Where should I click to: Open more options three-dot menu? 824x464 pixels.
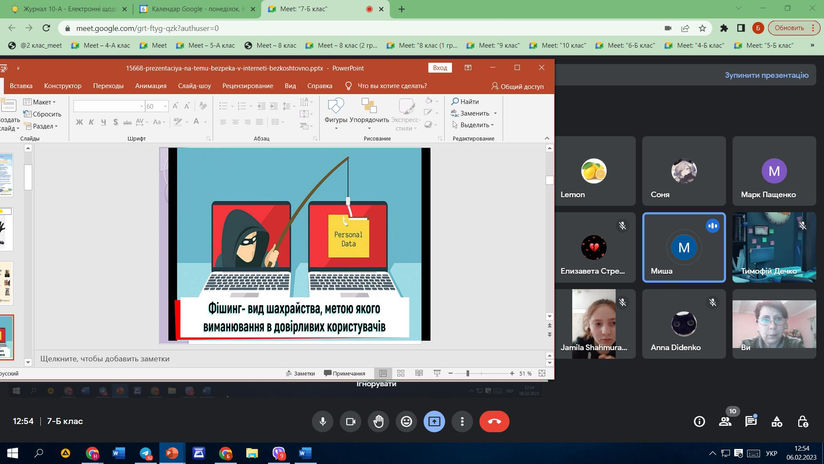pos(463,422)
